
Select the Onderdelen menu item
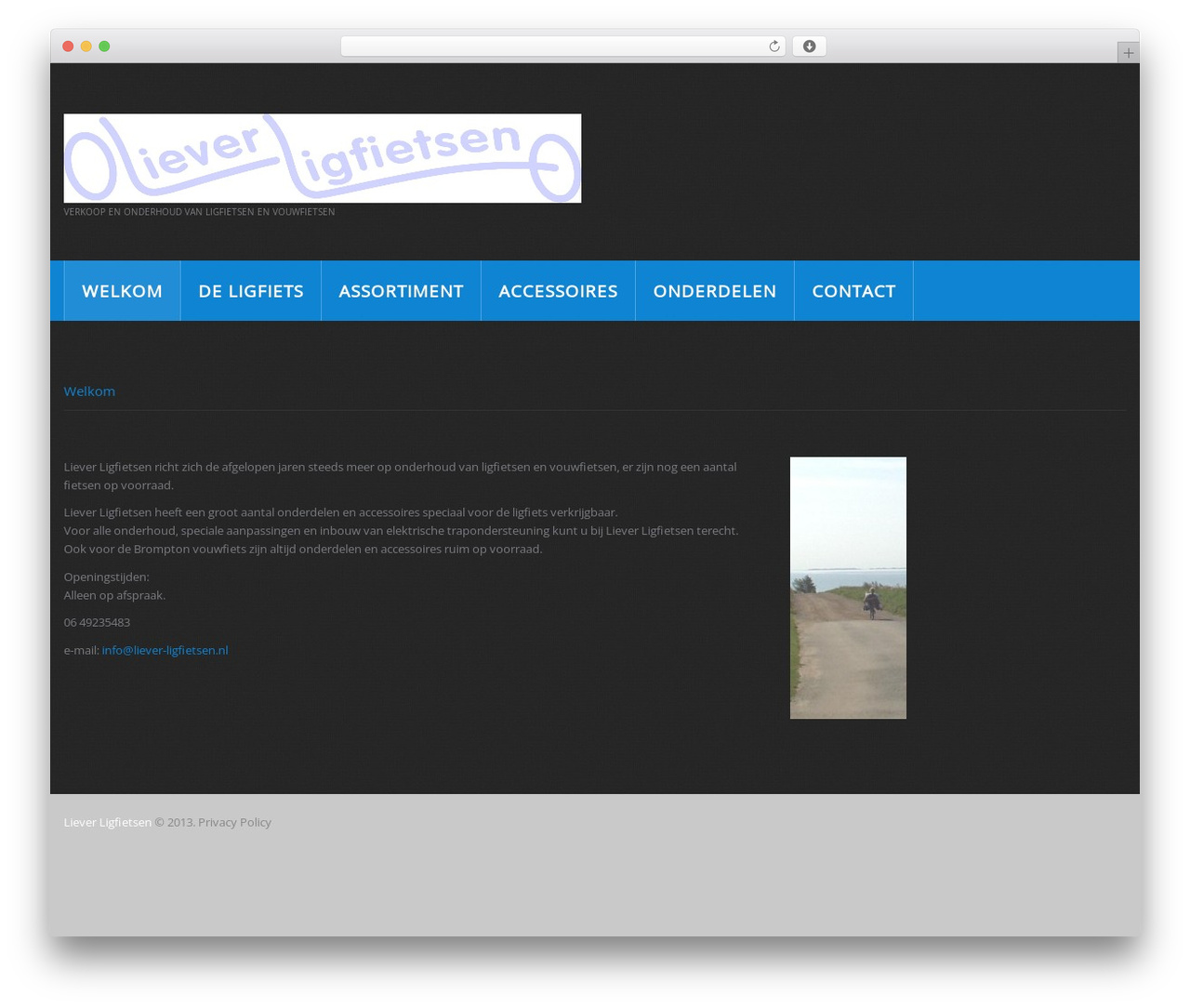(715, 291)
